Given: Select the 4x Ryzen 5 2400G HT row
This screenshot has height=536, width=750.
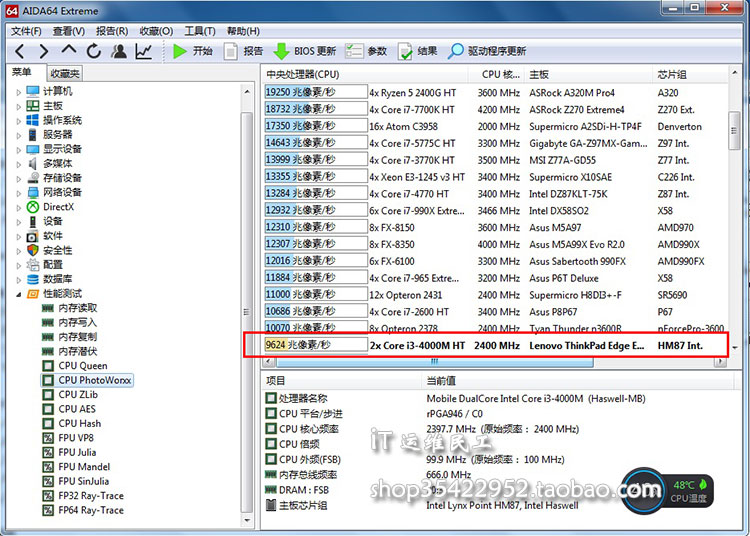Looking at the screenshot, I should tap(495, 93).
